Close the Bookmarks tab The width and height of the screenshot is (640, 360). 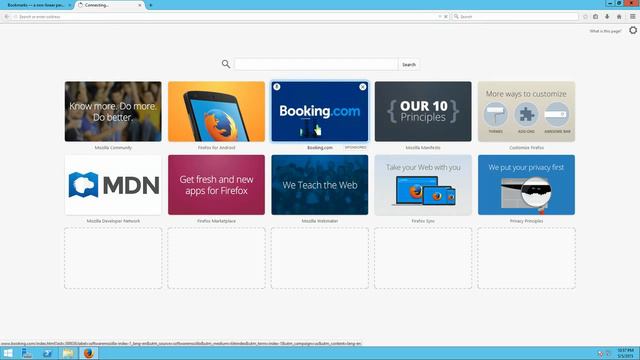click(x=69, y=5)
